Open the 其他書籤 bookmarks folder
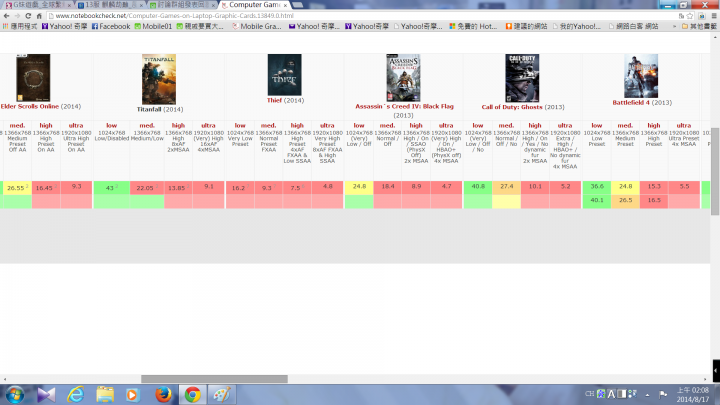The width and height of the screenshot is (720, 405). click(x=699, y=27)
